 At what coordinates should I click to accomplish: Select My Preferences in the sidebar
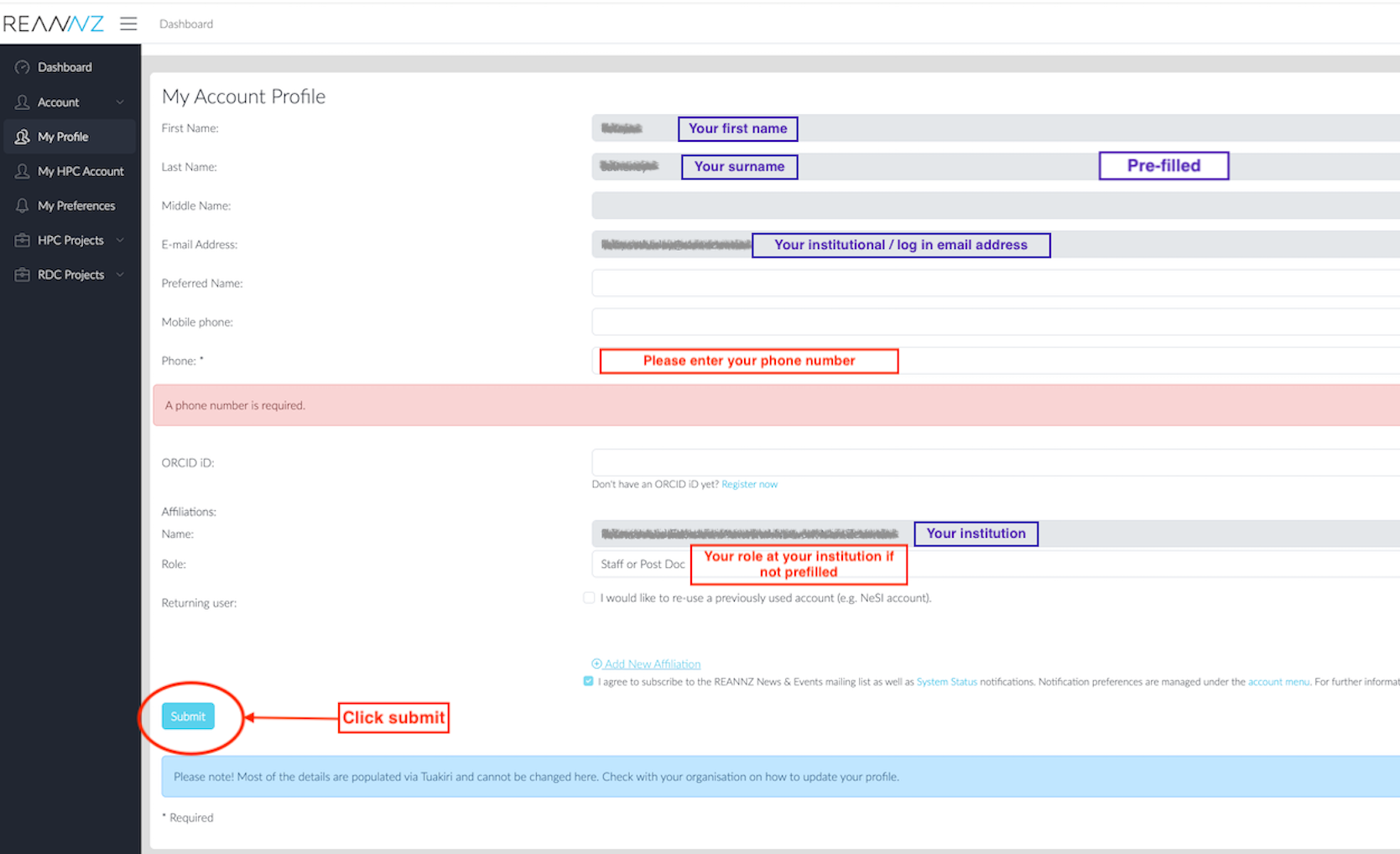(x=76, y=205)
